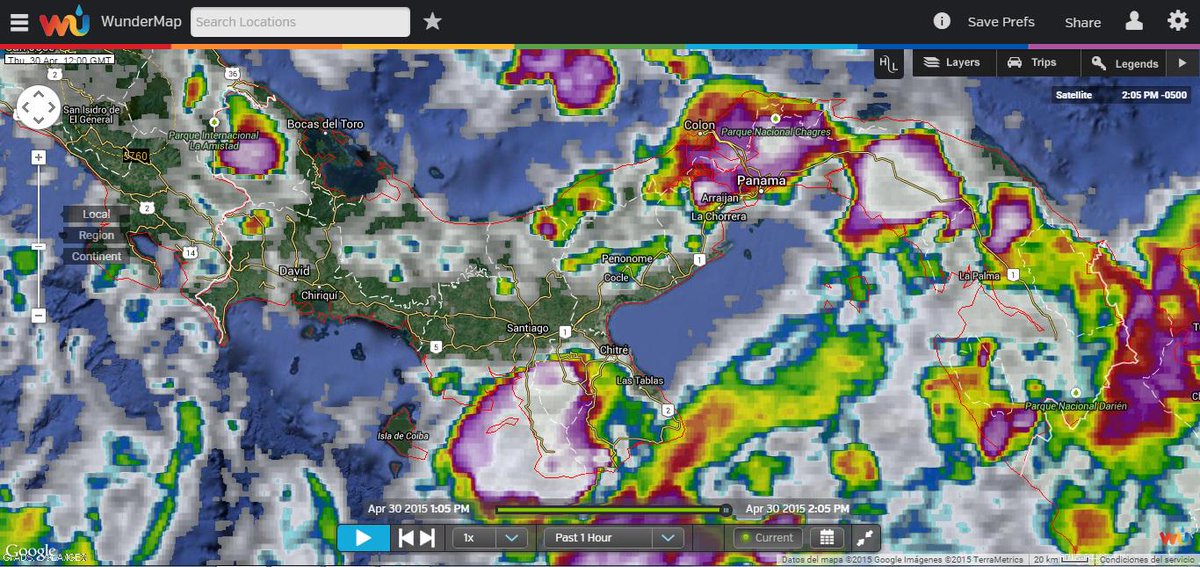Click the Search Locations field
The height and width of the screenshot is (567, 1200).
pyautogui.click(x=300, y=22)
